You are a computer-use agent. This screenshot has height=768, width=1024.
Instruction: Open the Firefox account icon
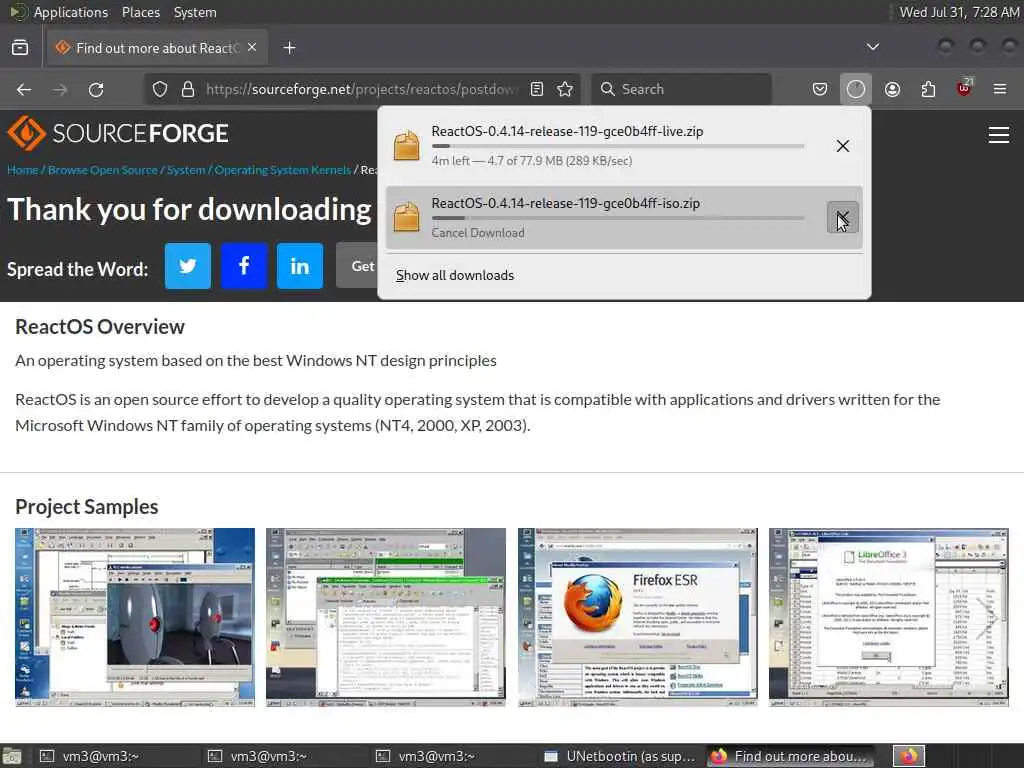pos(892,89)
